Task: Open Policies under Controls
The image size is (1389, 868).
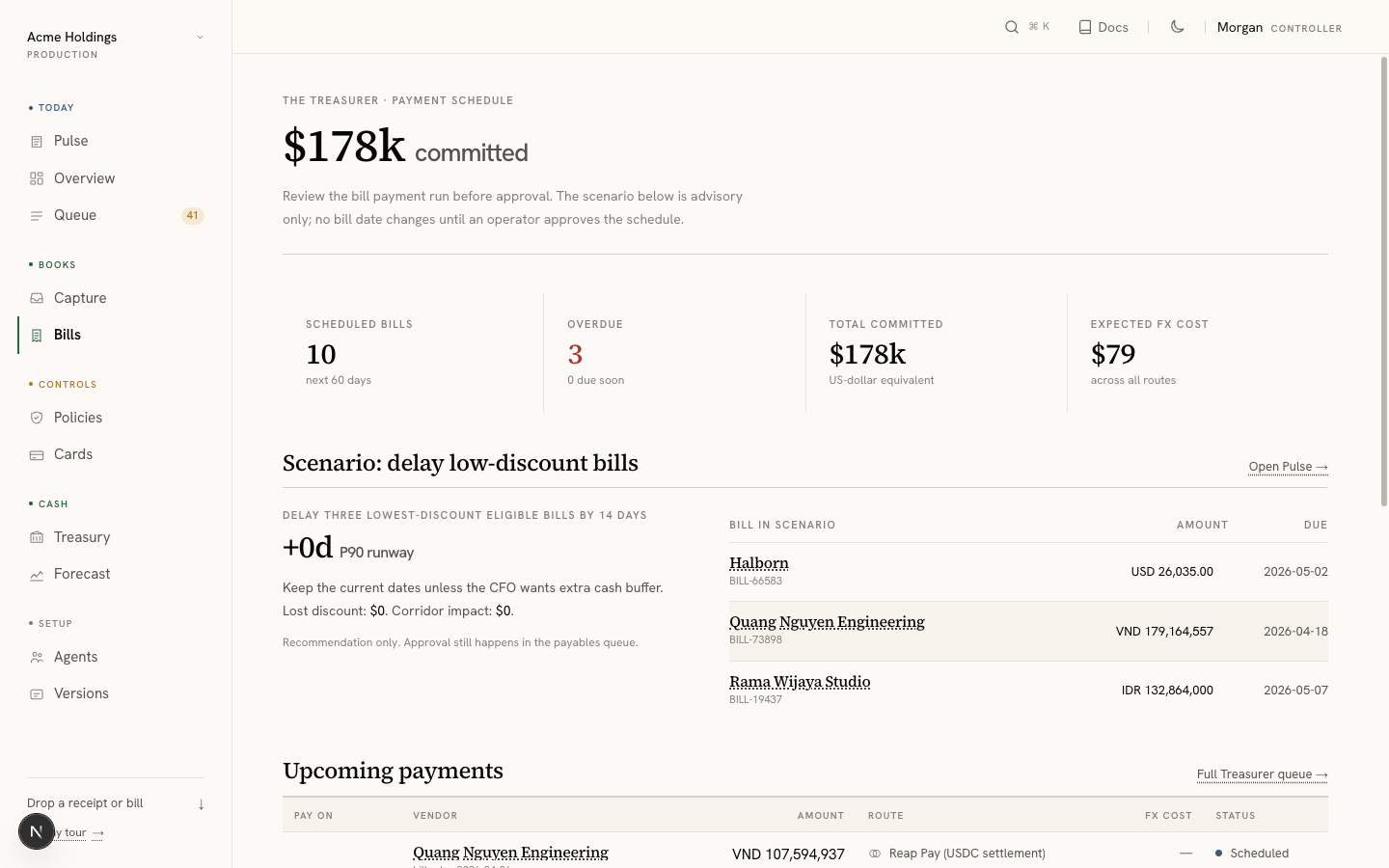Action: tap(116, 418)
